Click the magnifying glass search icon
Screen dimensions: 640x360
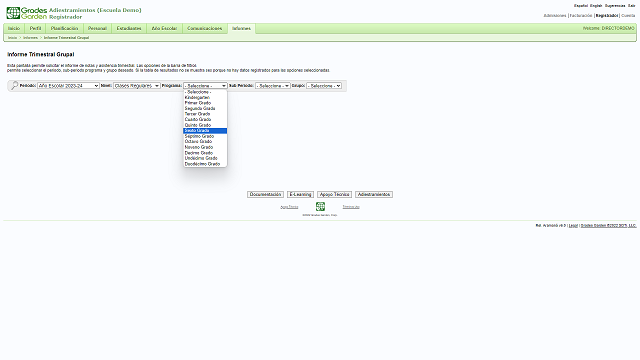pos(14,85)
